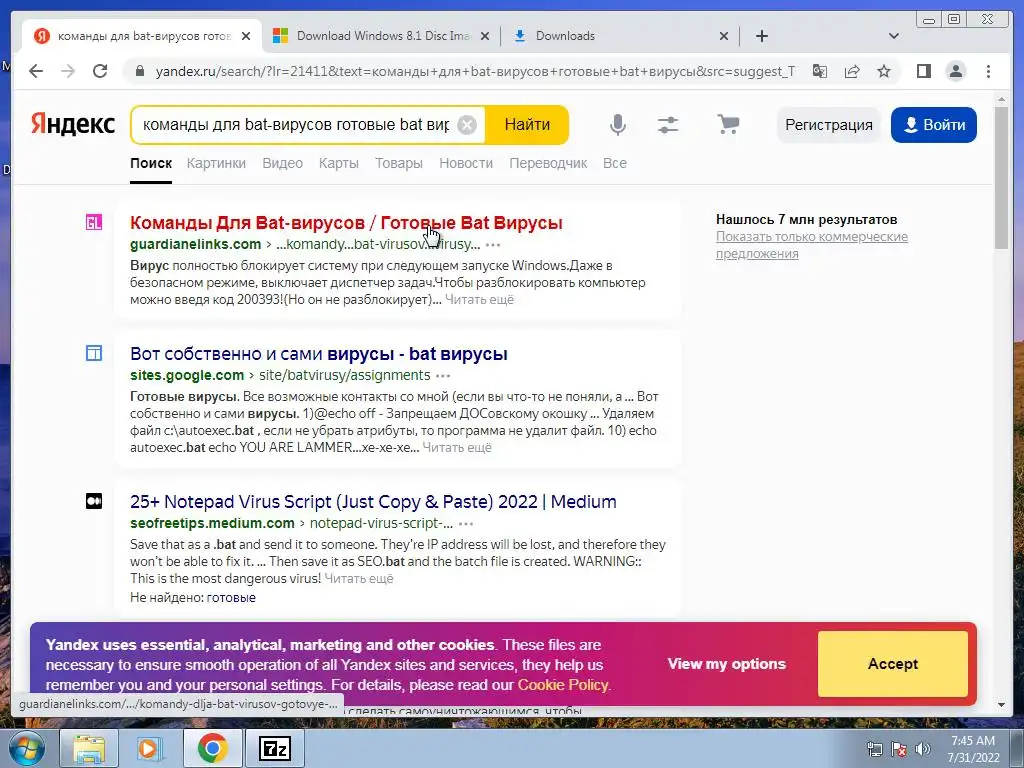
Task: Click the Medium favicon icon
Action: (94, 501)
